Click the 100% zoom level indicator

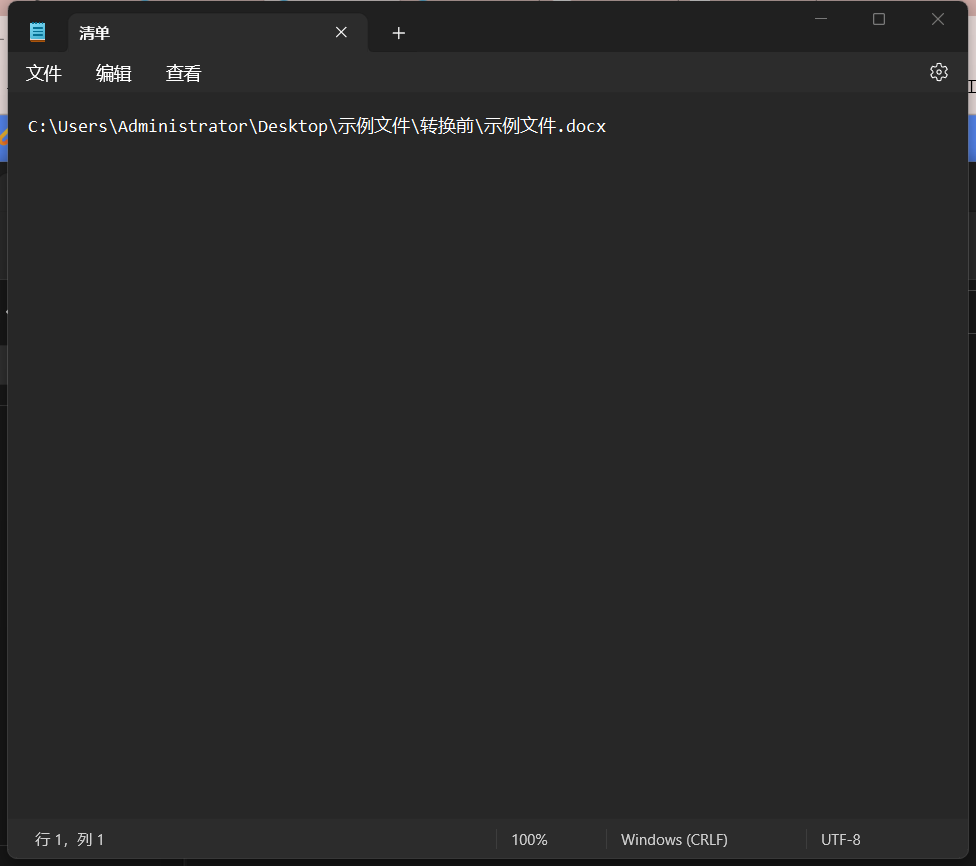tap(529, 839)
